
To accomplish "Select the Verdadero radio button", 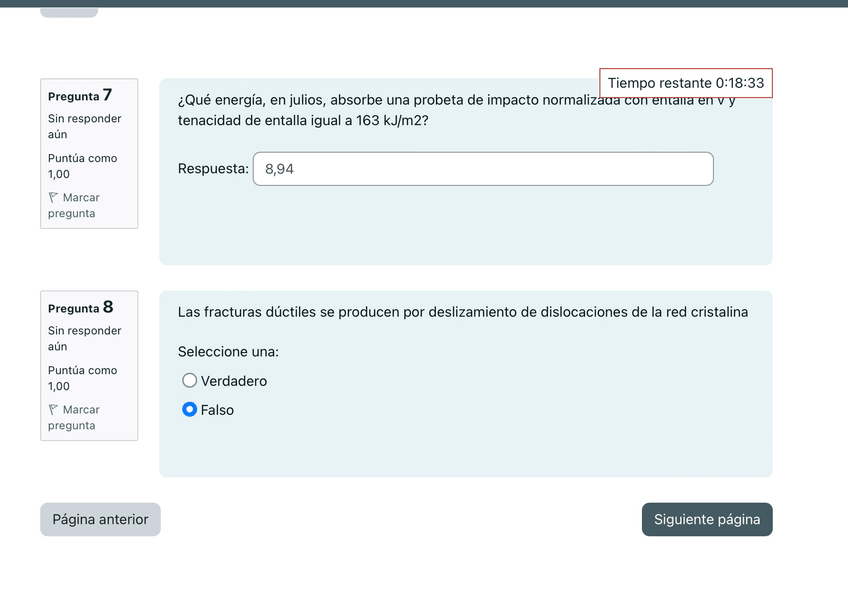I will (x=190, y=381).
